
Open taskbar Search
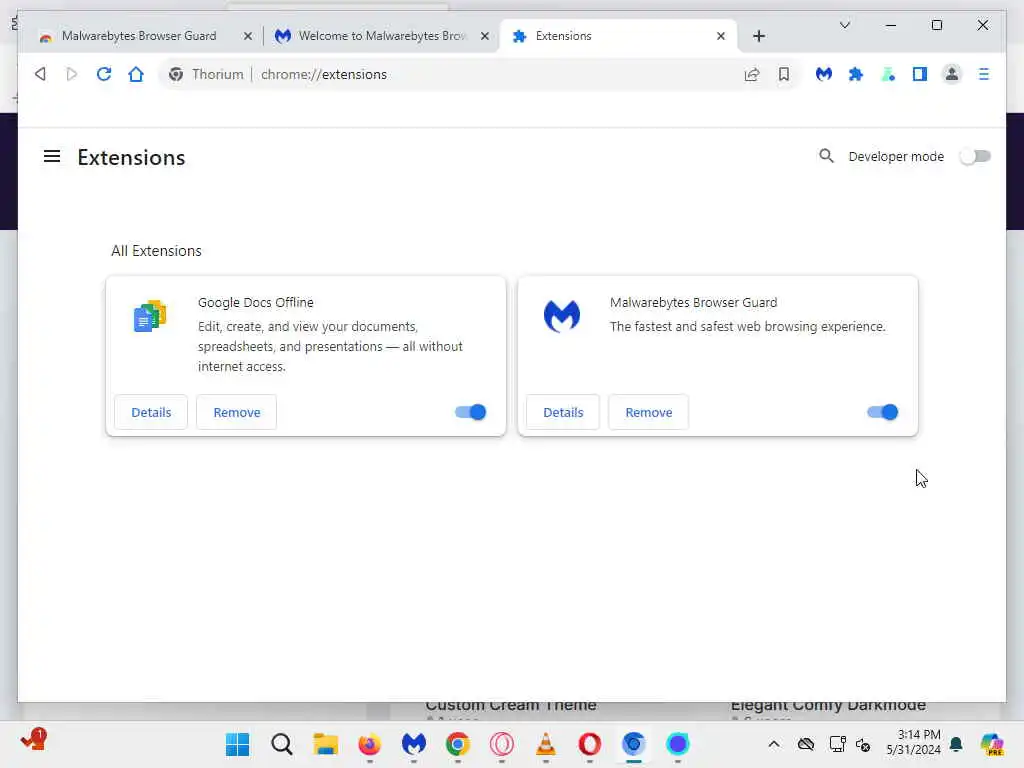coord(281,744)
